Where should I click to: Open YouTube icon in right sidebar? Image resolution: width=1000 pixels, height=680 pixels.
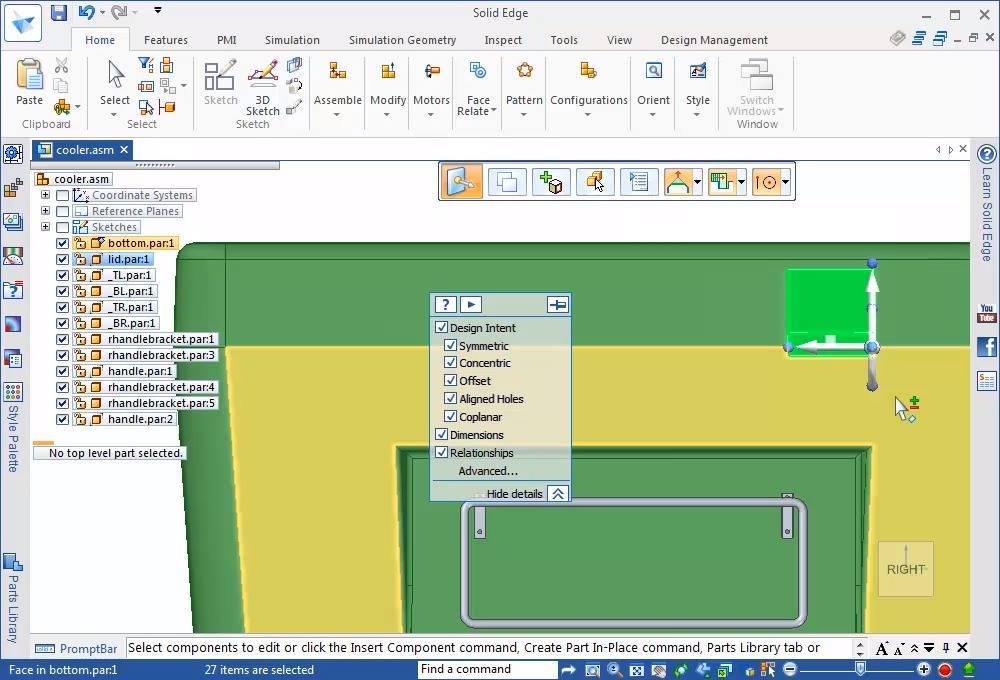click(986, 313)
